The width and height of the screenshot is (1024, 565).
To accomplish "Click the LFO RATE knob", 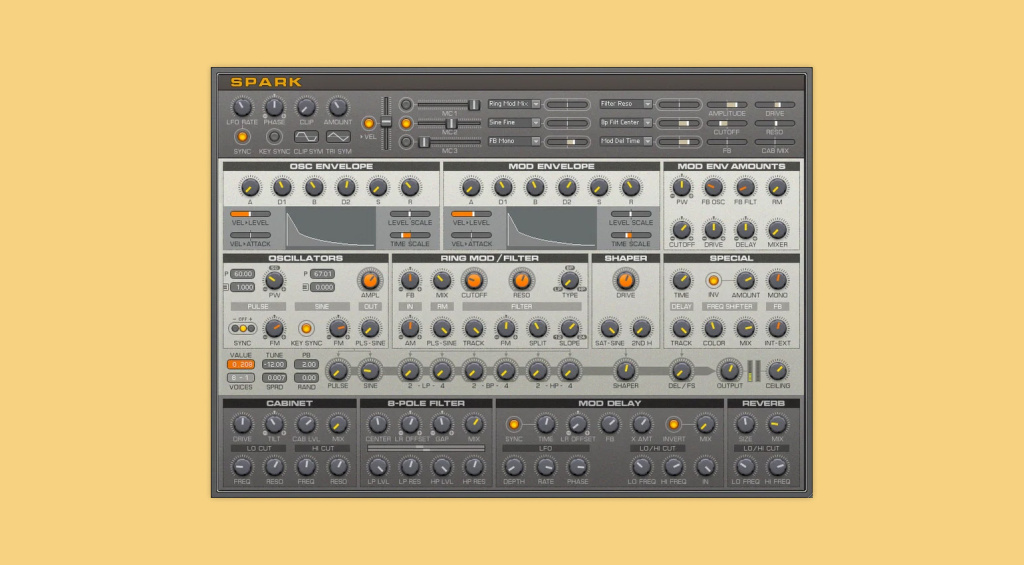I will pos(242,107).
